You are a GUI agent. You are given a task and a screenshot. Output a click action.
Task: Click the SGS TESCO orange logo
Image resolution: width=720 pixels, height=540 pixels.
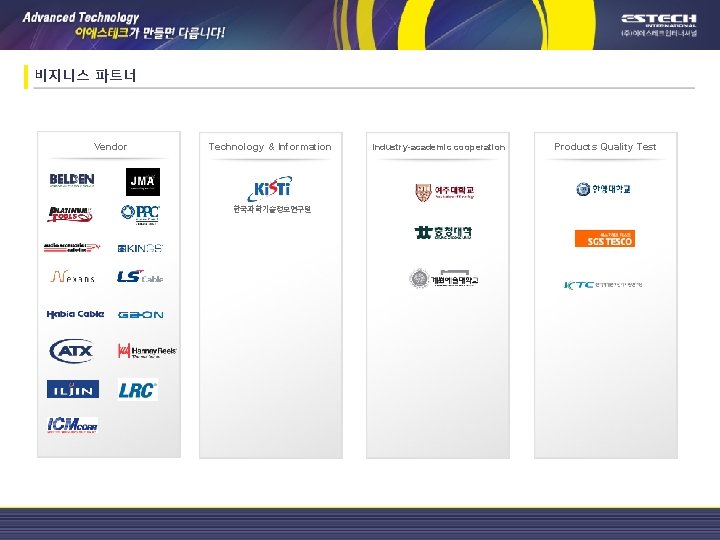click(605, 239)
